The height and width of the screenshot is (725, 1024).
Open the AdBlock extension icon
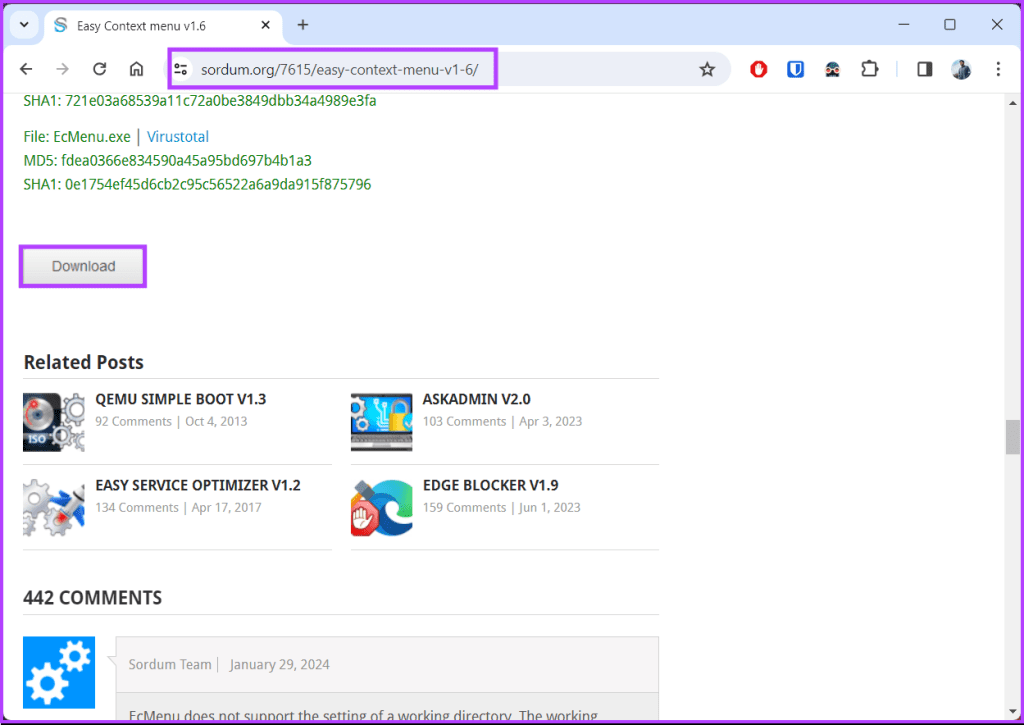click(758, 69)
